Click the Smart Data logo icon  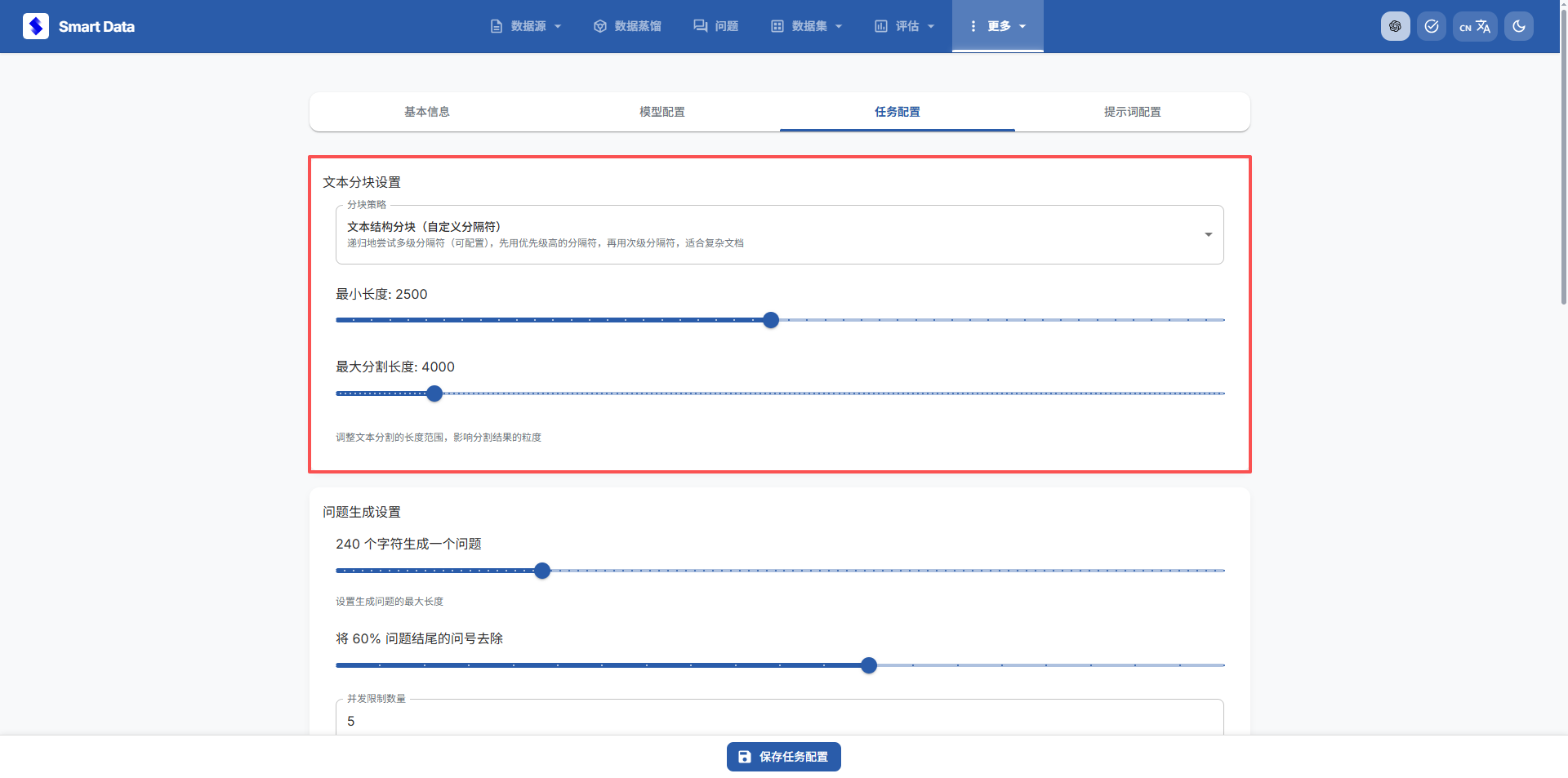pos(35,26)
